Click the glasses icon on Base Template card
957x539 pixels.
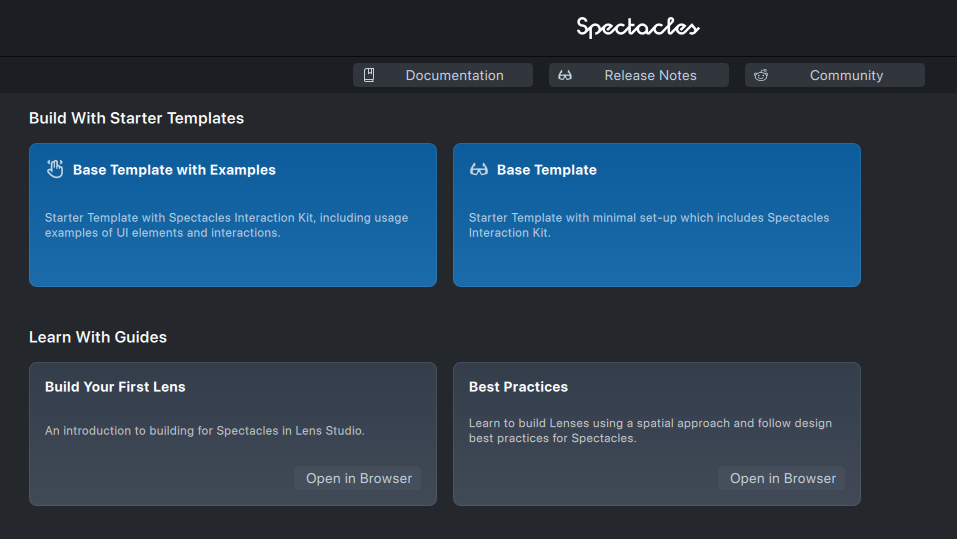pos(478,170)
